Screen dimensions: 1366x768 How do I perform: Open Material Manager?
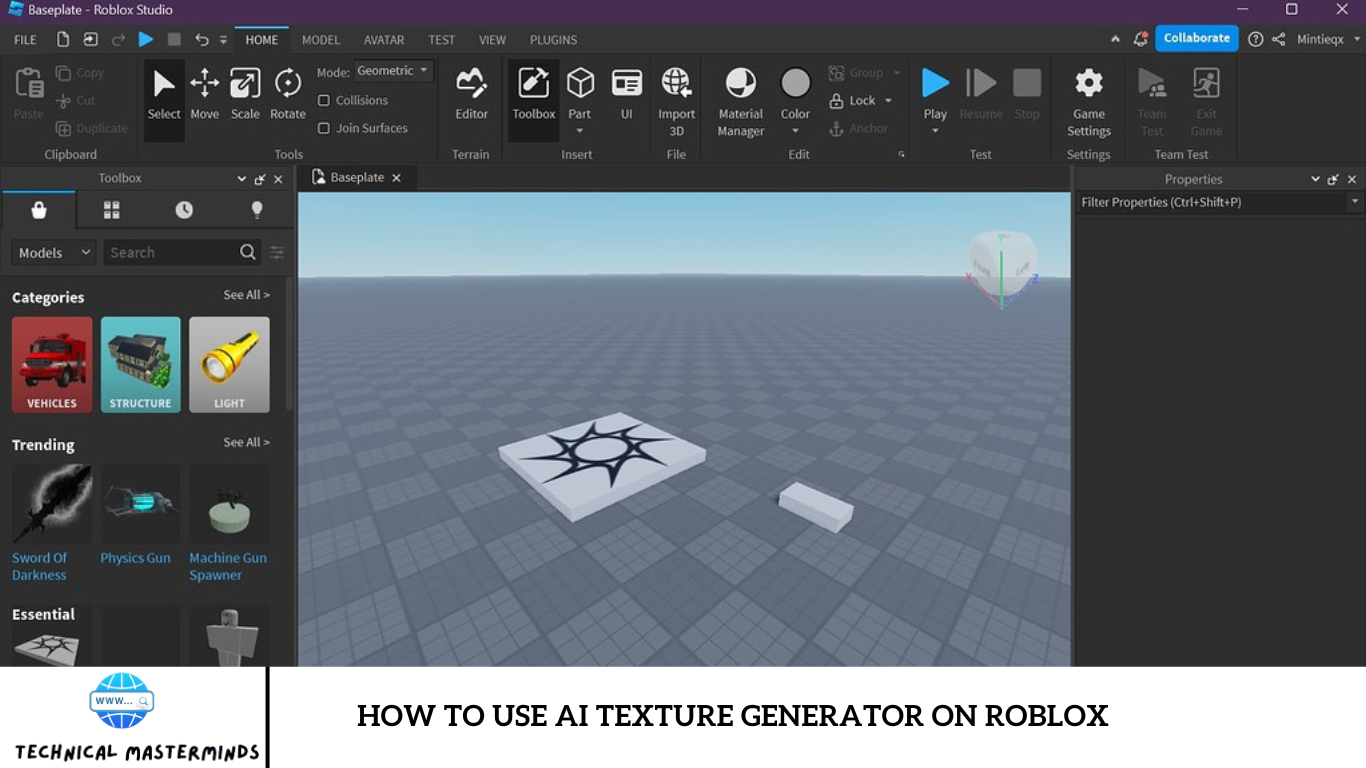pos(740,100)
